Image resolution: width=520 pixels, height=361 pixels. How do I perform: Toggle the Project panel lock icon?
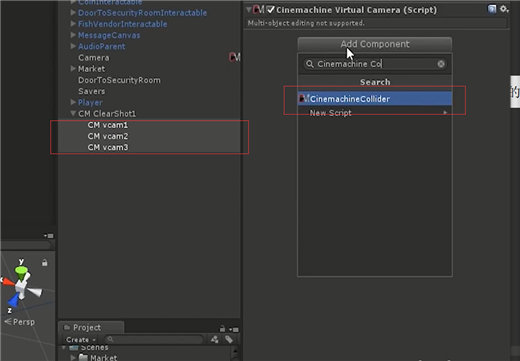[222, 329]
